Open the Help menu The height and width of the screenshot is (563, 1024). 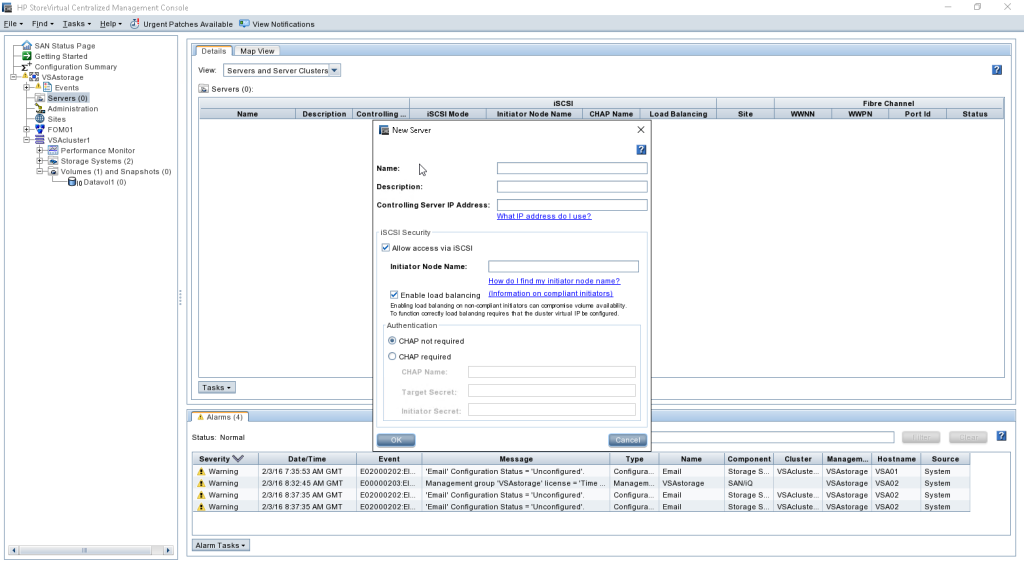point(110,24)
